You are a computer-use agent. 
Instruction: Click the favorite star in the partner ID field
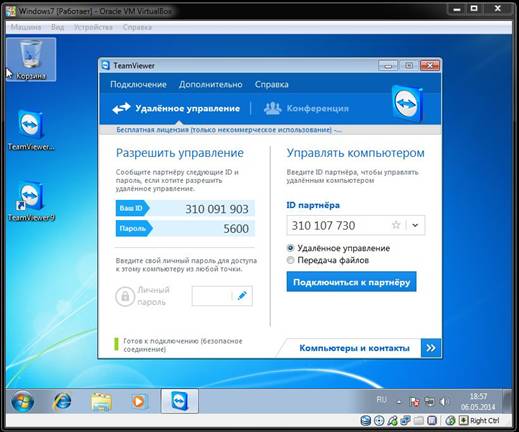click(x=396, y=225)
